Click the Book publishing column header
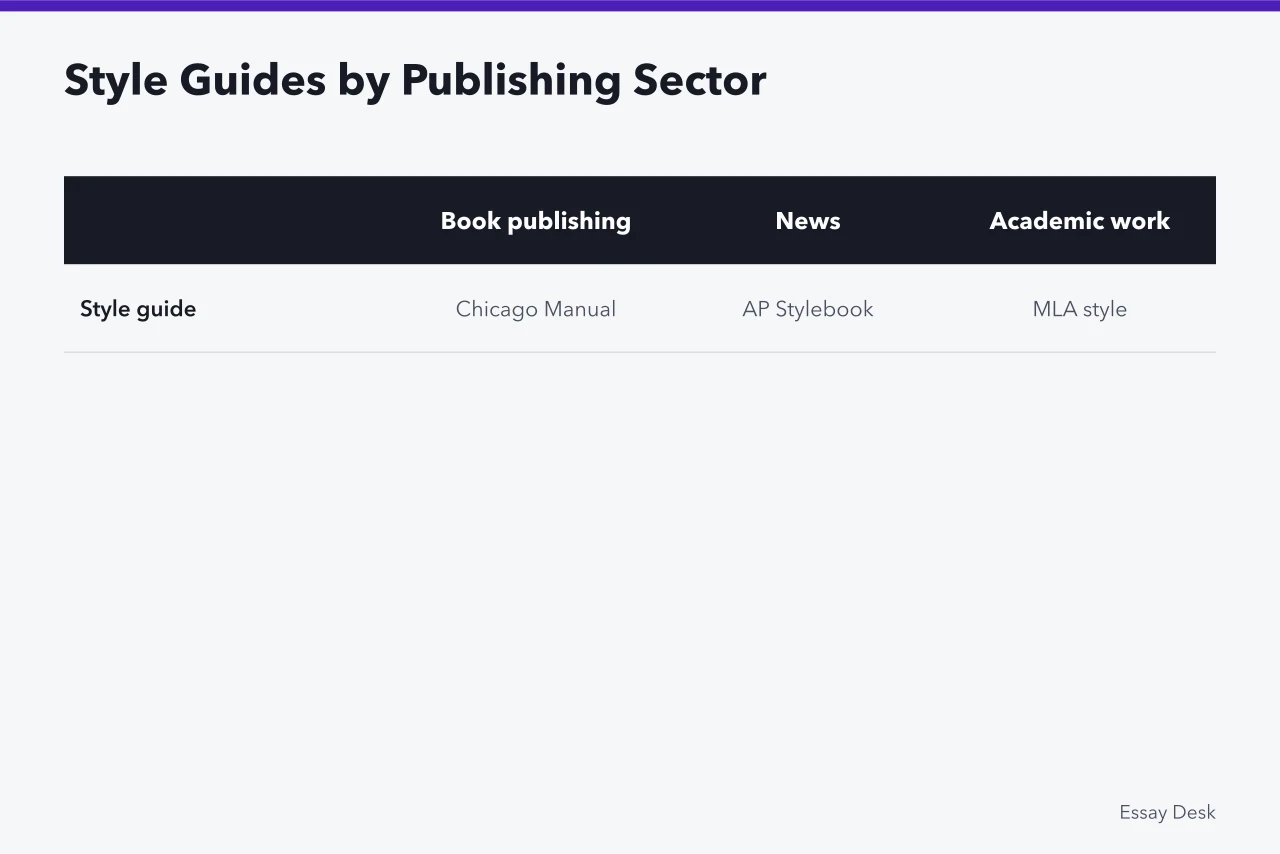Screen dimensions: 1280x854 click(x=536, y=221)
